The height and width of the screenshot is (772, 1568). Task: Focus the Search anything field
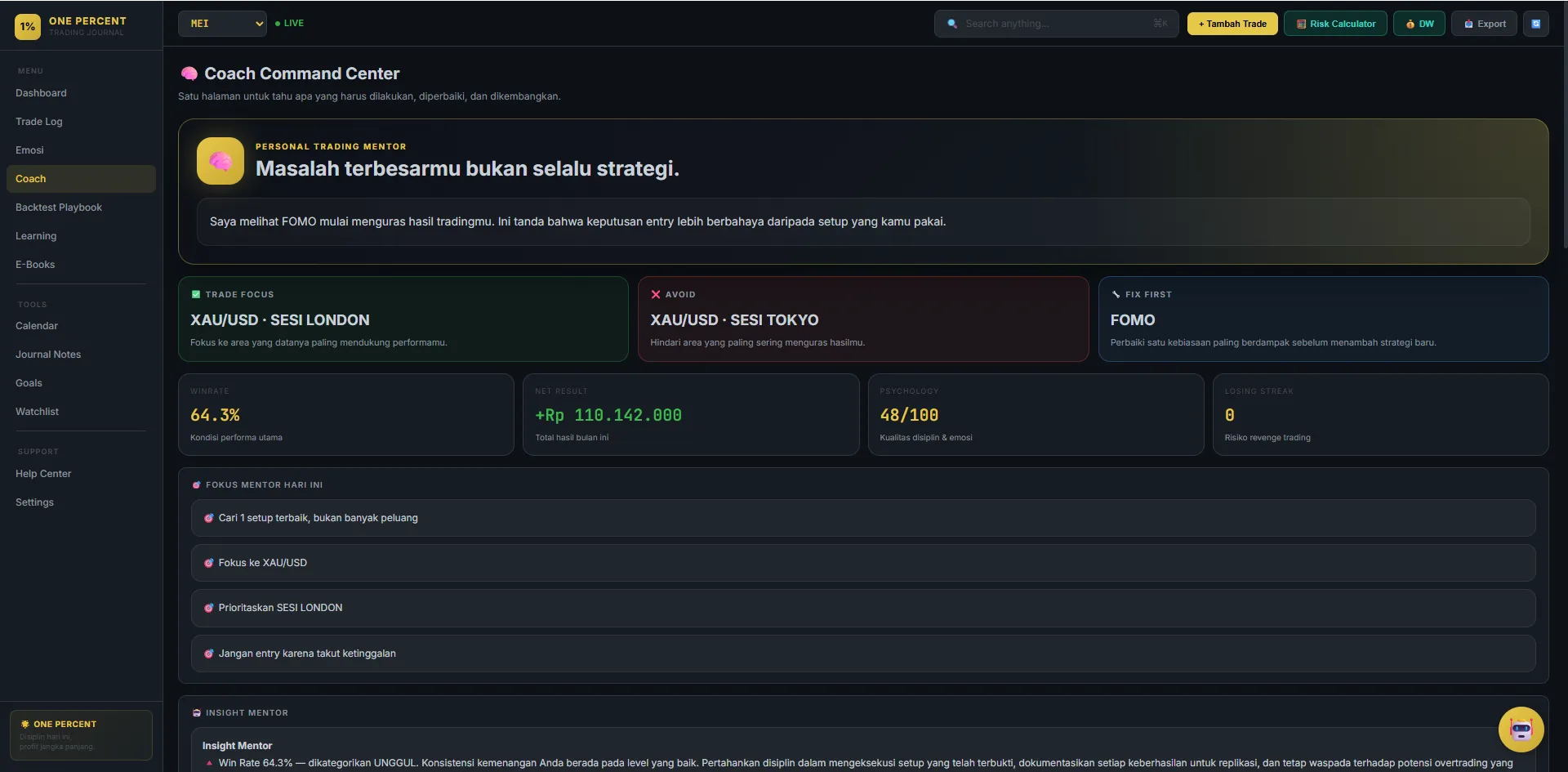point(1057,24)
